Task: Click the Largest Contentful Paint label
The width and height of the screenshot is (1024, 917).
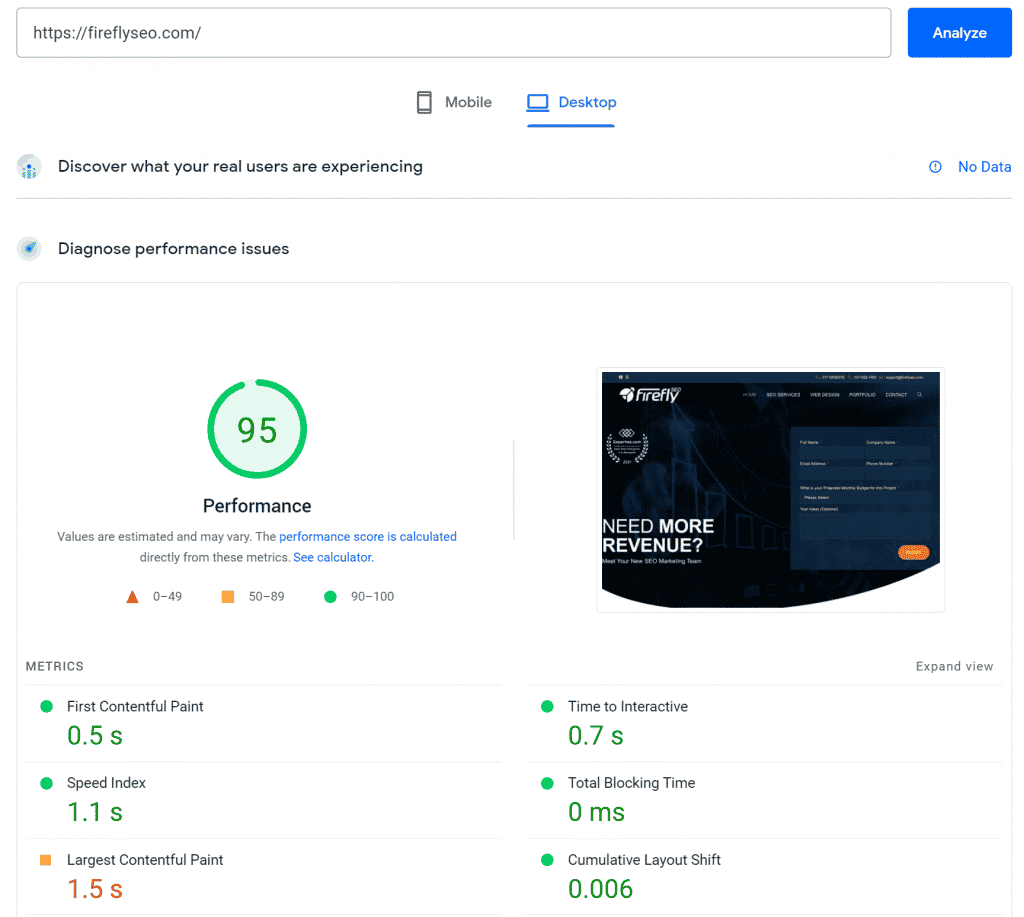Action: pos(145,860)
